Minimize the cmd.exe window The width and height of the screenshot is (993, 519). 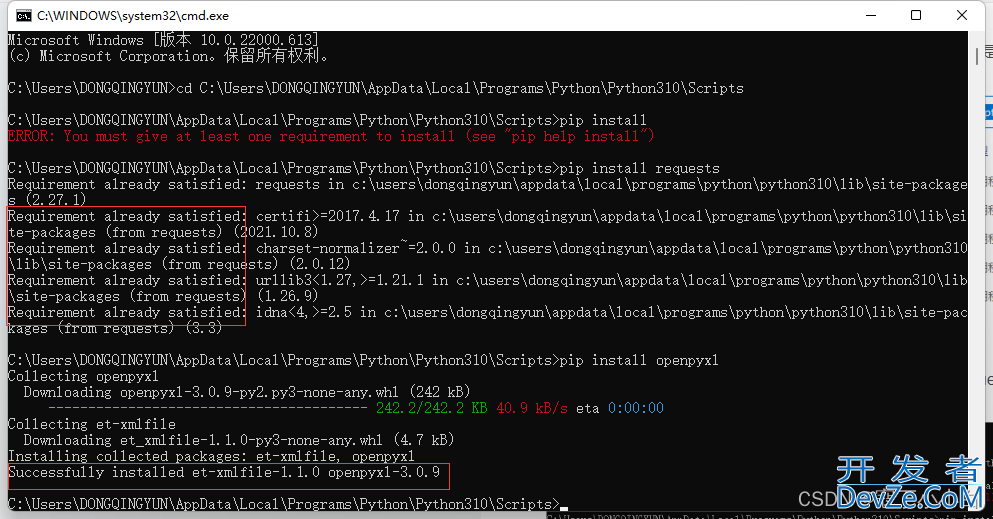point(871,15)
